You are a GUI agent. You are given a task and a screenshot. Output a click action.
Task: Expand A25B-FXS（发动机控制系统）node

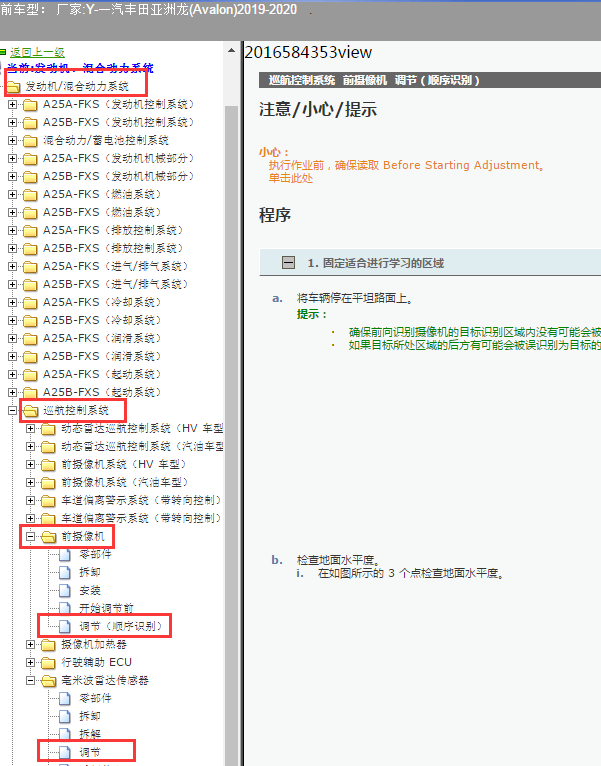coord(13,123)
